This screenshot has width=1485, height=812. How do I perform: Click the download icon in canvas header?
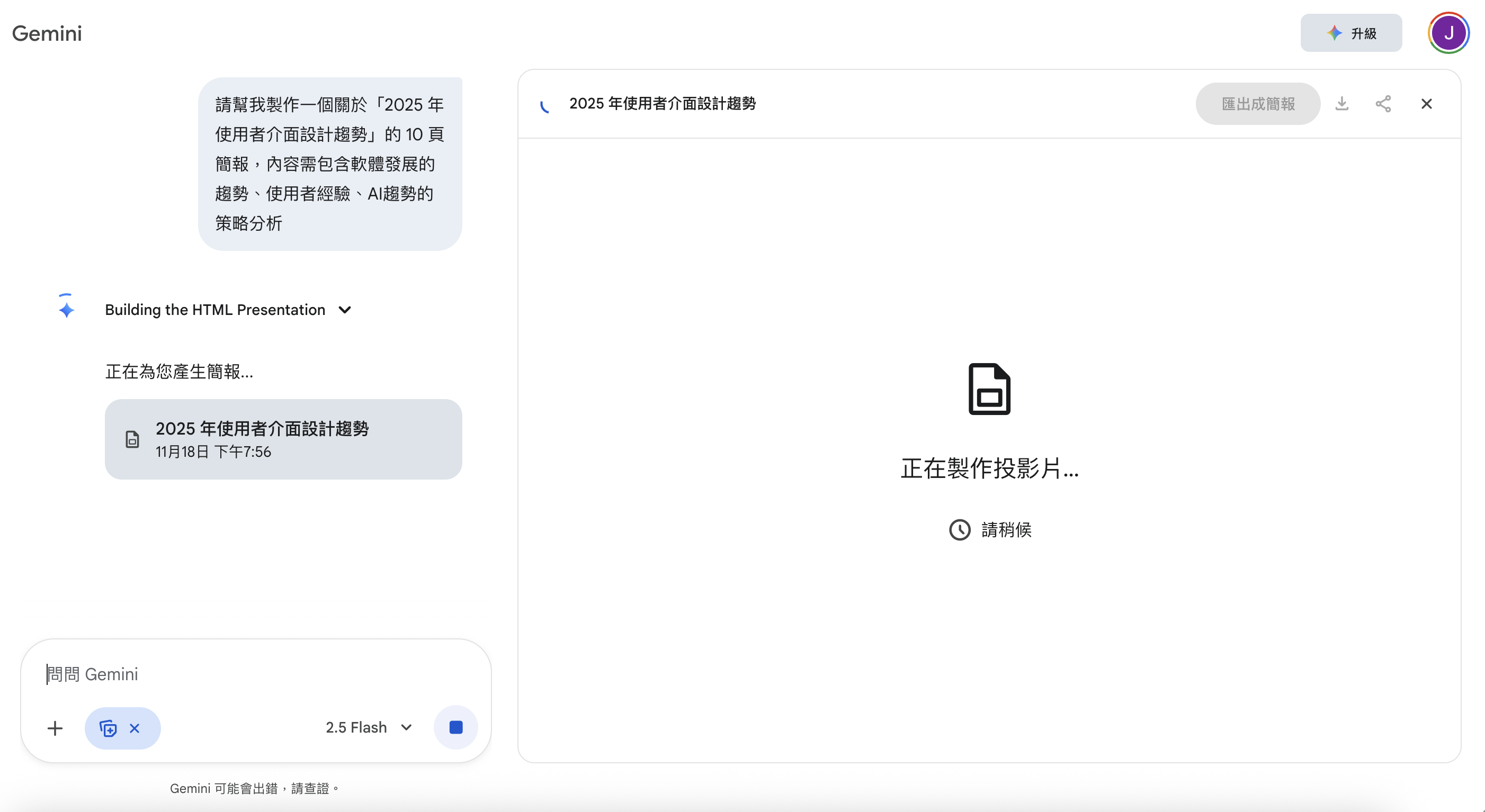click(x=1342, y=104)
